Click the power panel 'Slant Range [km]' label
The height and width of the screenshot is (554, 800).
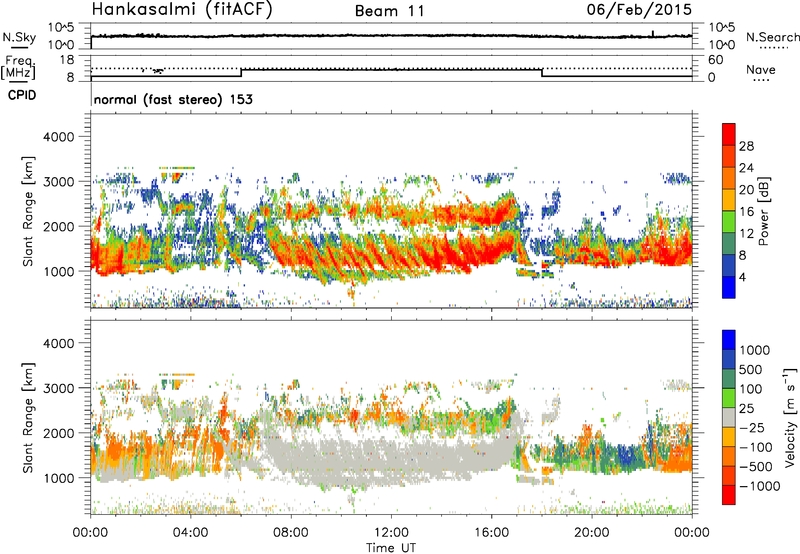(x=28, y=211)
